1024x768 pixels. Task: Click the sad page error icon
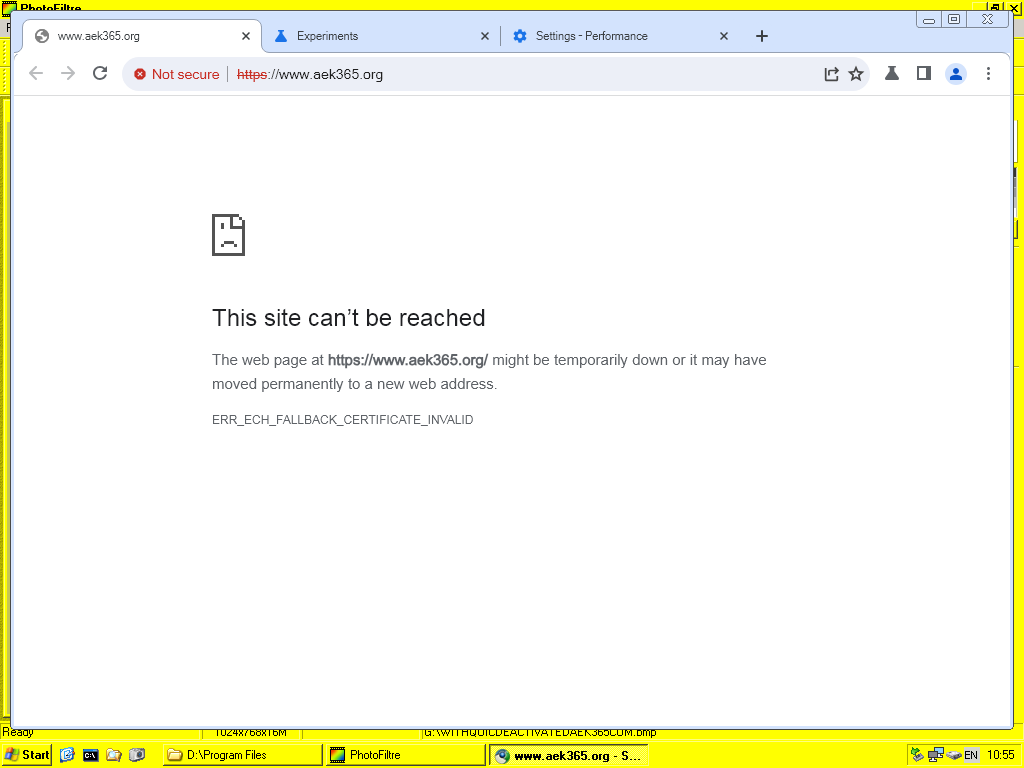pos(229,234)
